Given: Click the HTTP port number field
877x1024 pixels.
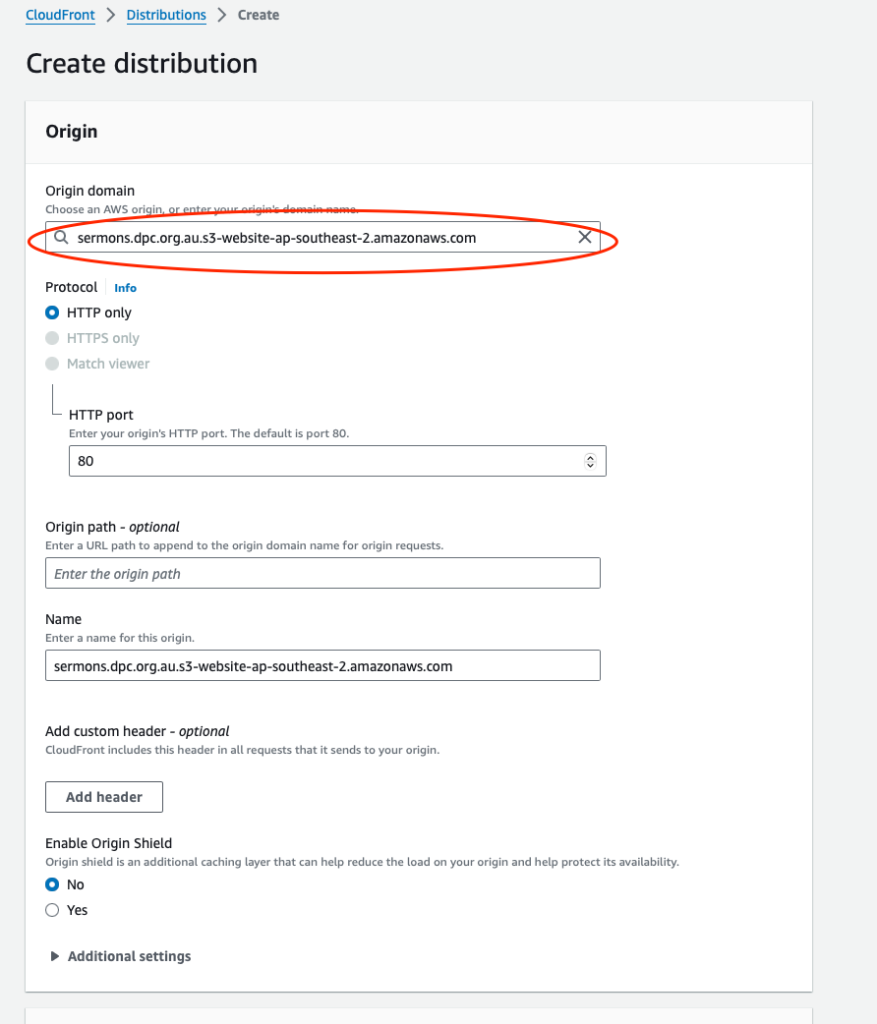Looking at the screenshot, I should (338, 461).
